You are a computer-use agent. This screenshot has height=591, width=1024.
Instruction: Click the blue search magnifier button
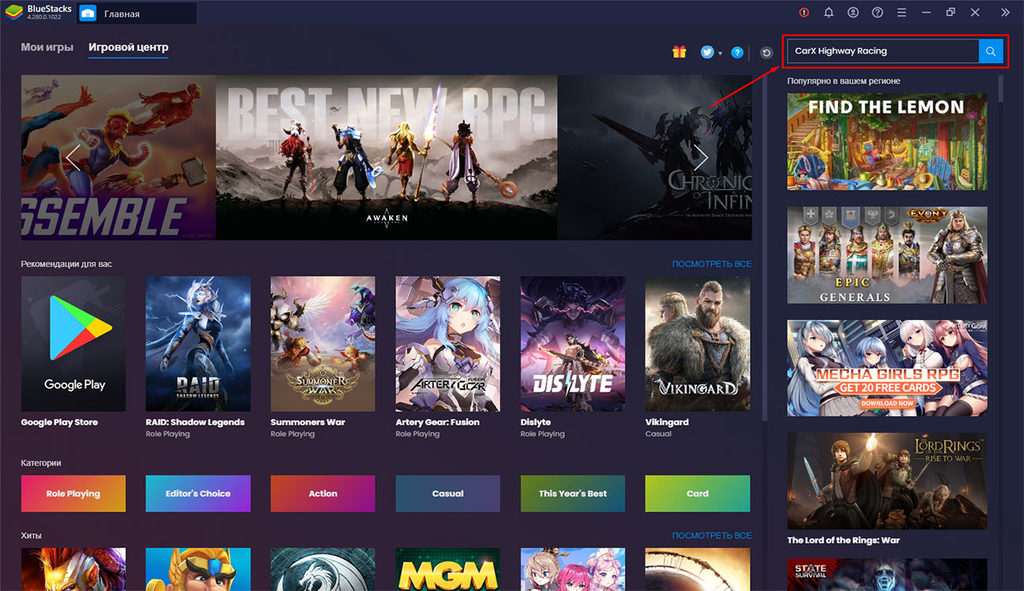[x=991, y=51]
